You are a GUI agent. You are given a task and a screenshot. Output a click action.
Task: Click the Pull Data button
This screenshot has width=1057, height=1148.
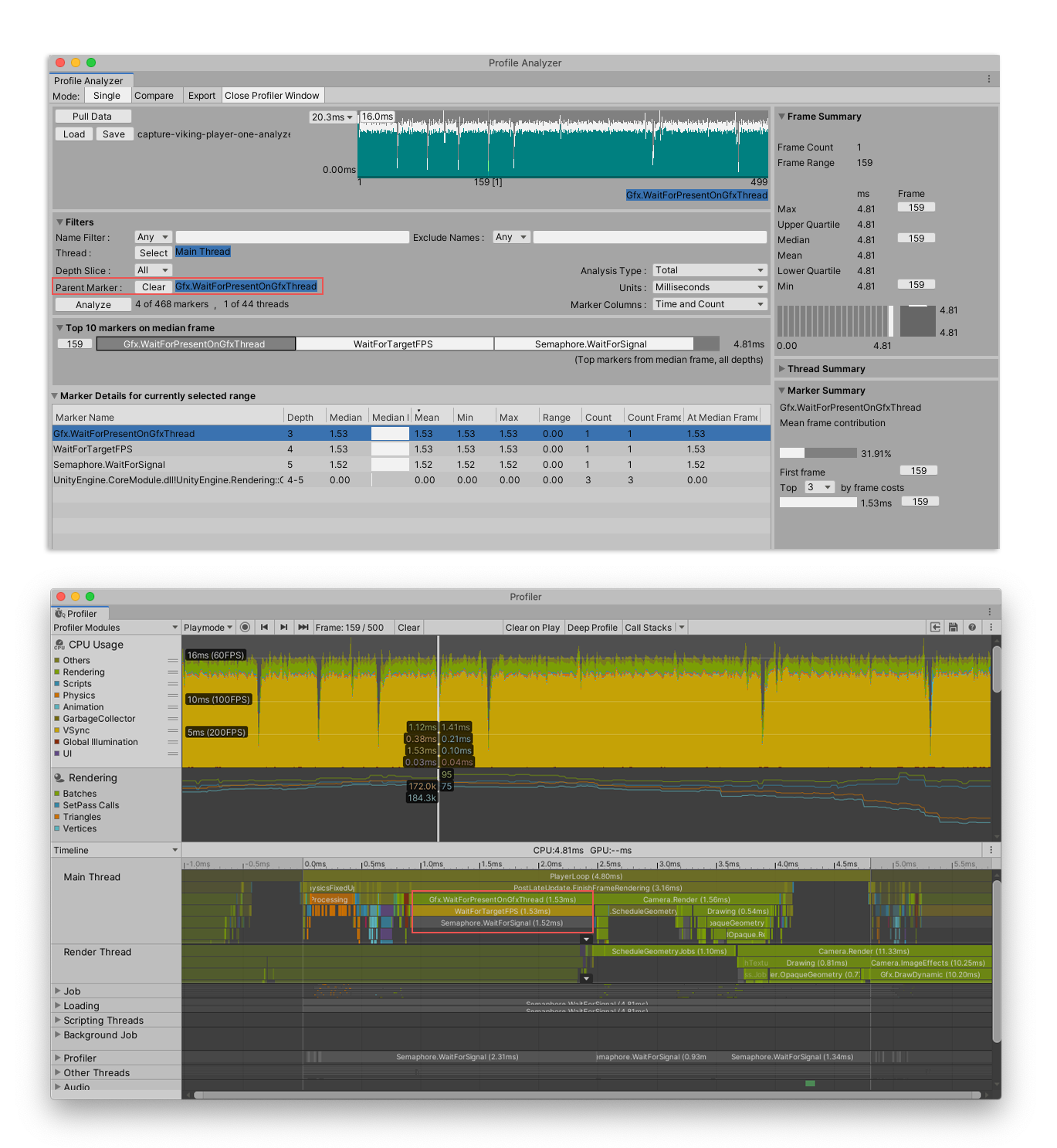(92, 117)
